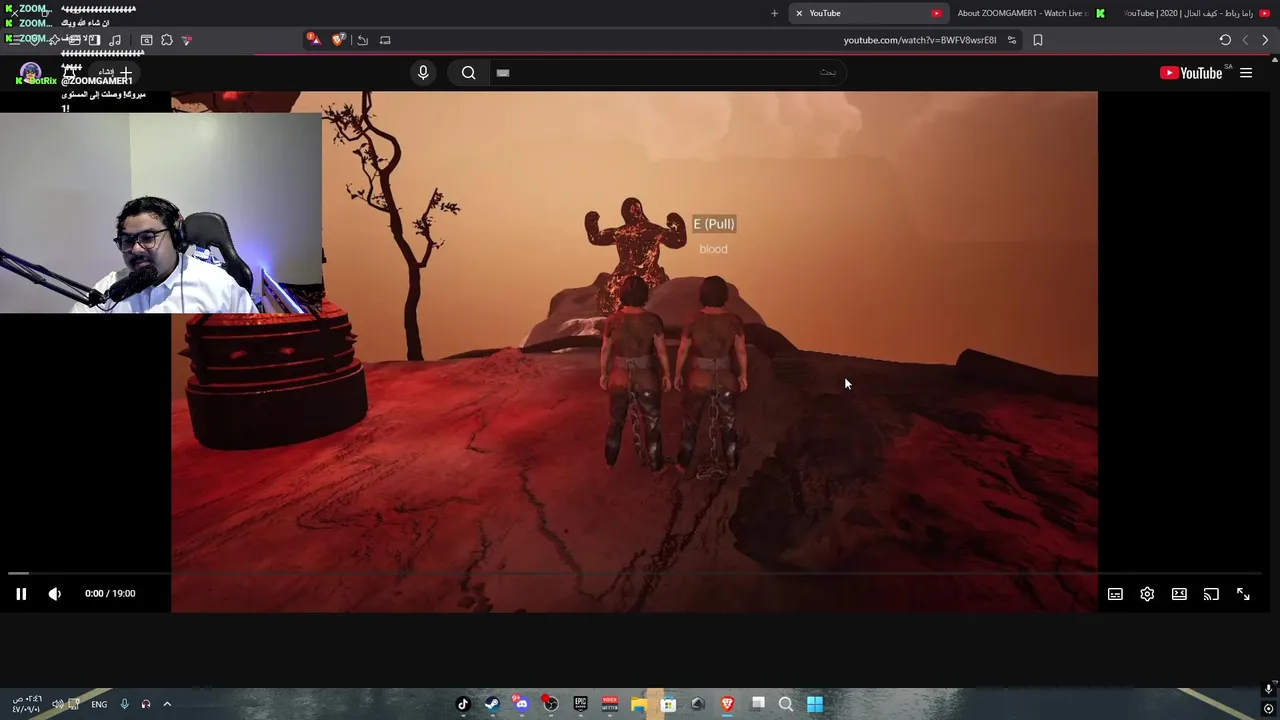This screenshot has height=720, width=1280.
Task: Switch to the active YouTube tab
Action: tap(868, 13)
